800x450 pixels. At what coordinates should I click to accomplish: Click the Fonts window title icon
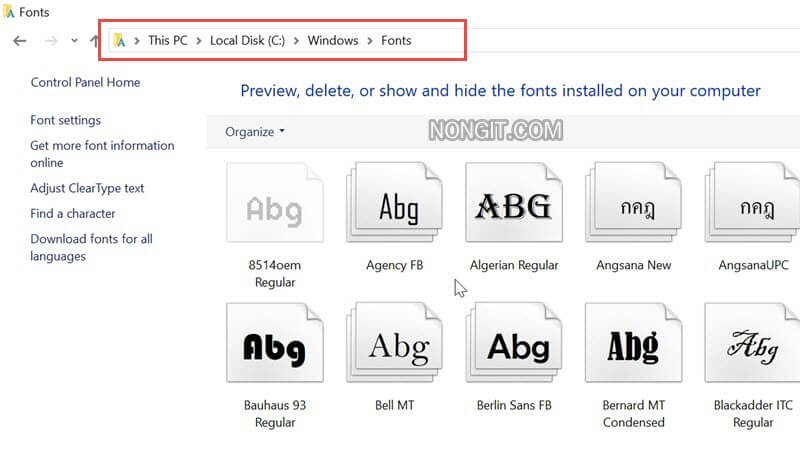(x=9, y=12)
